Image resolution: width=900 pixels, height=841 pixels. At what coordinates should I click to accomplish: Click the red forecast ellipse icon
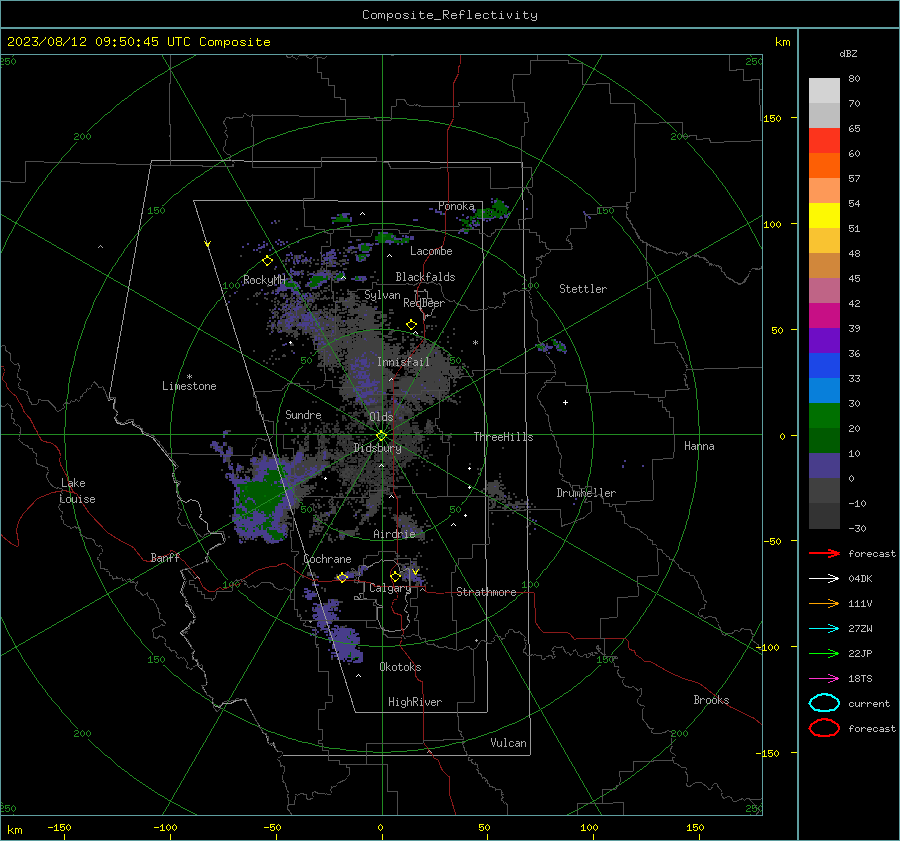(x=824, y=728)
